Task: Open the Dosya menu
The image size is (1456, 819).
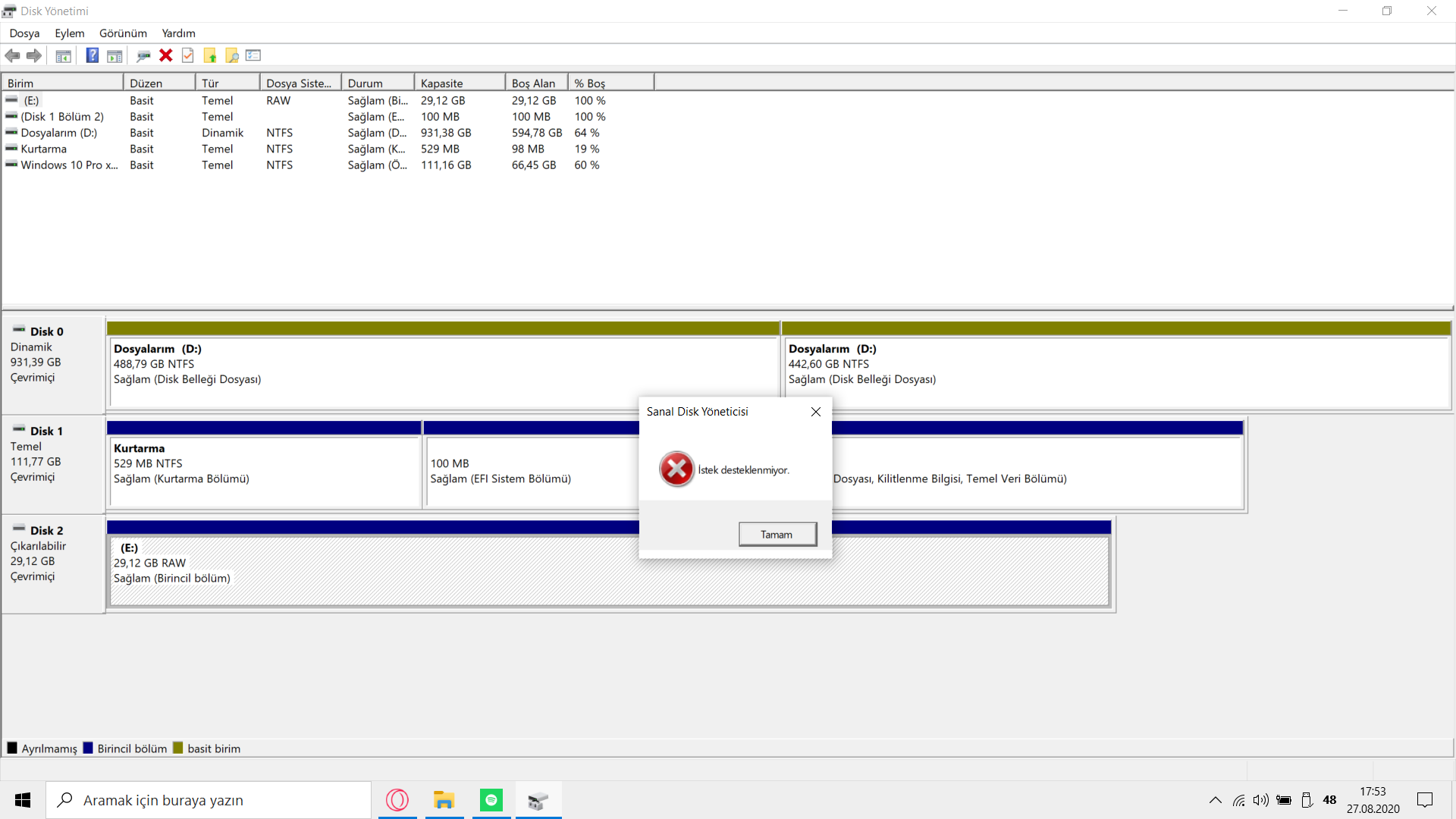Action: (x=24, y=33)
